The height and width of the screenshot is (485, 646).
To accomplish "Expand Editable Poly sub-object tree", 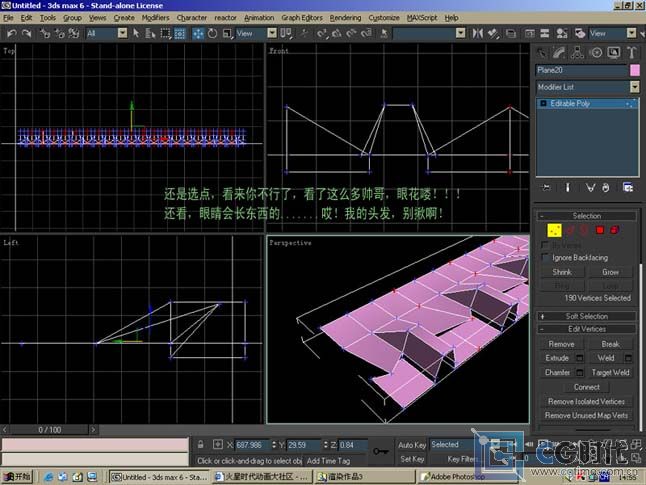I will (543, 103).
